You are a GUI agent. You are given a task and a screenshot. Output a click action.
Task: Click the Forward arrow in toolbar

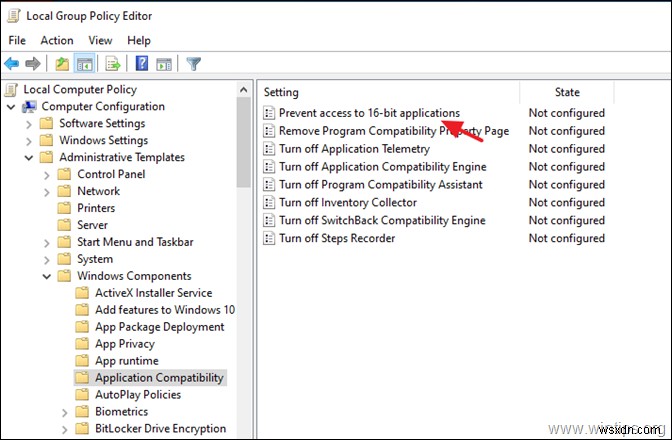(32, 64)
